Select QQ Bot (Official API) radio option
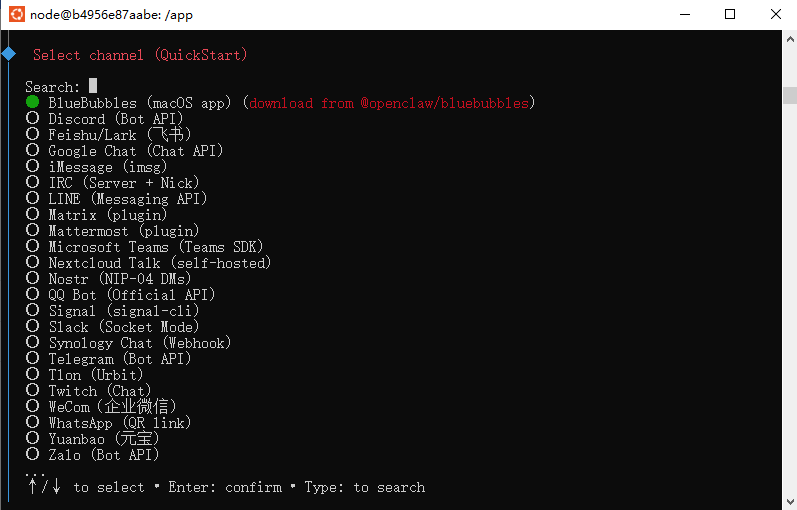 [33, 294]
